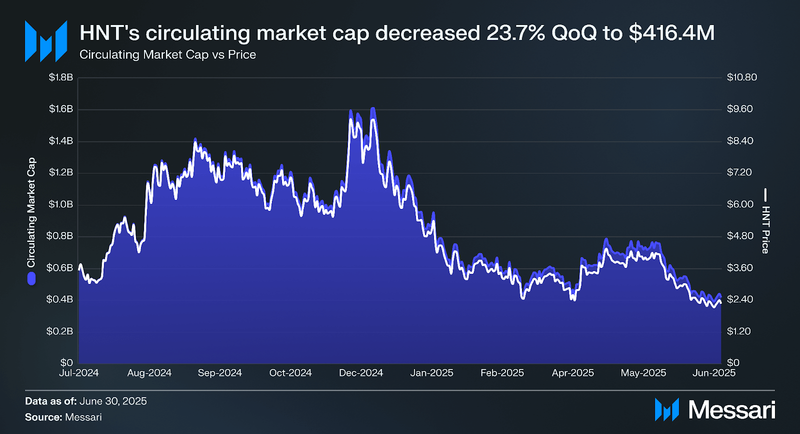Image resolution: width=800 pixels, height=434 pixels.
Task: Select the Jul-2024 x-axis label
Action: point(79,373)
